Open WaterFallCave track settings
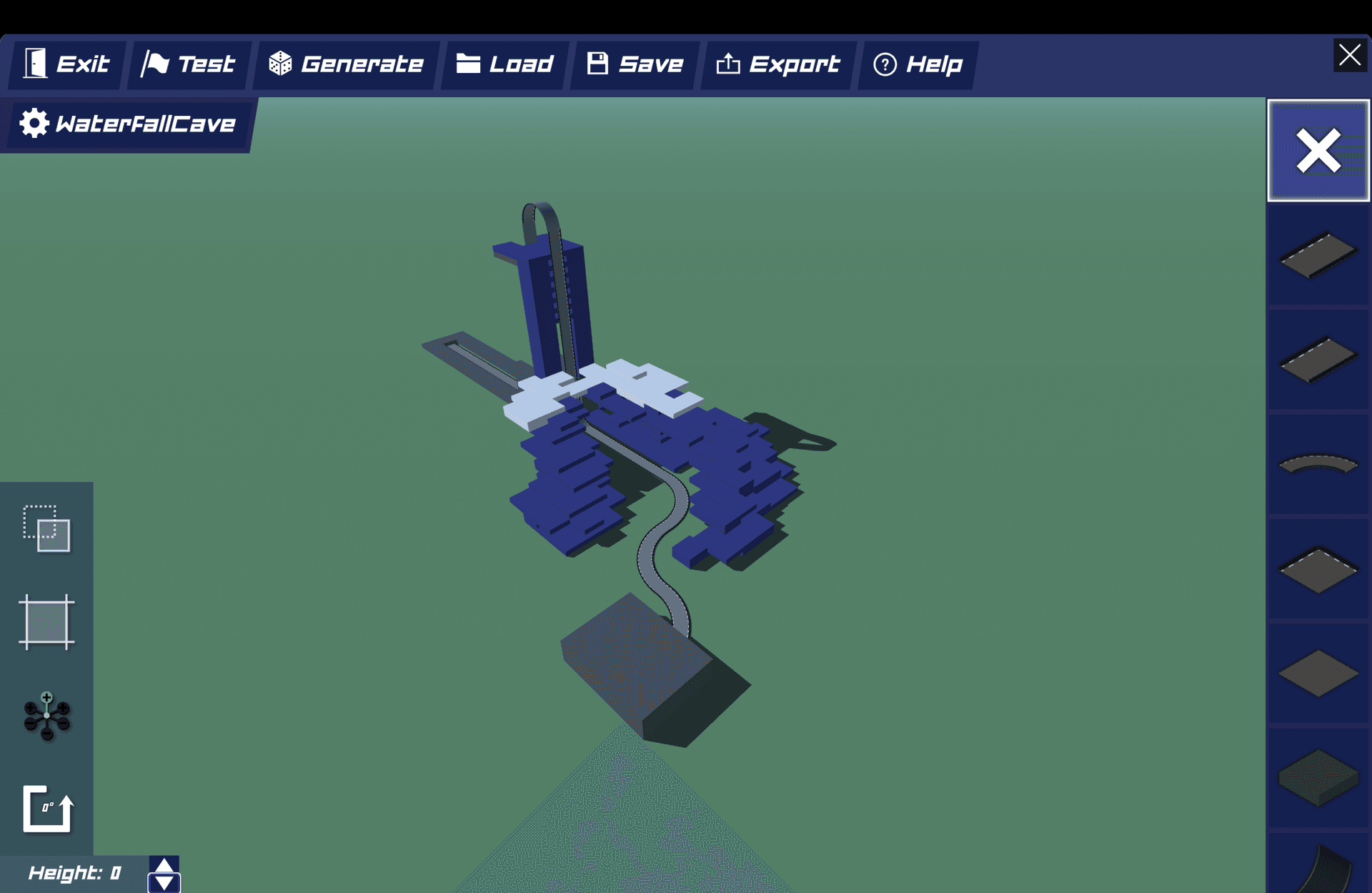Image resolution: width=1372 pixels, height=893 pixels. click(x=129, y=124)
